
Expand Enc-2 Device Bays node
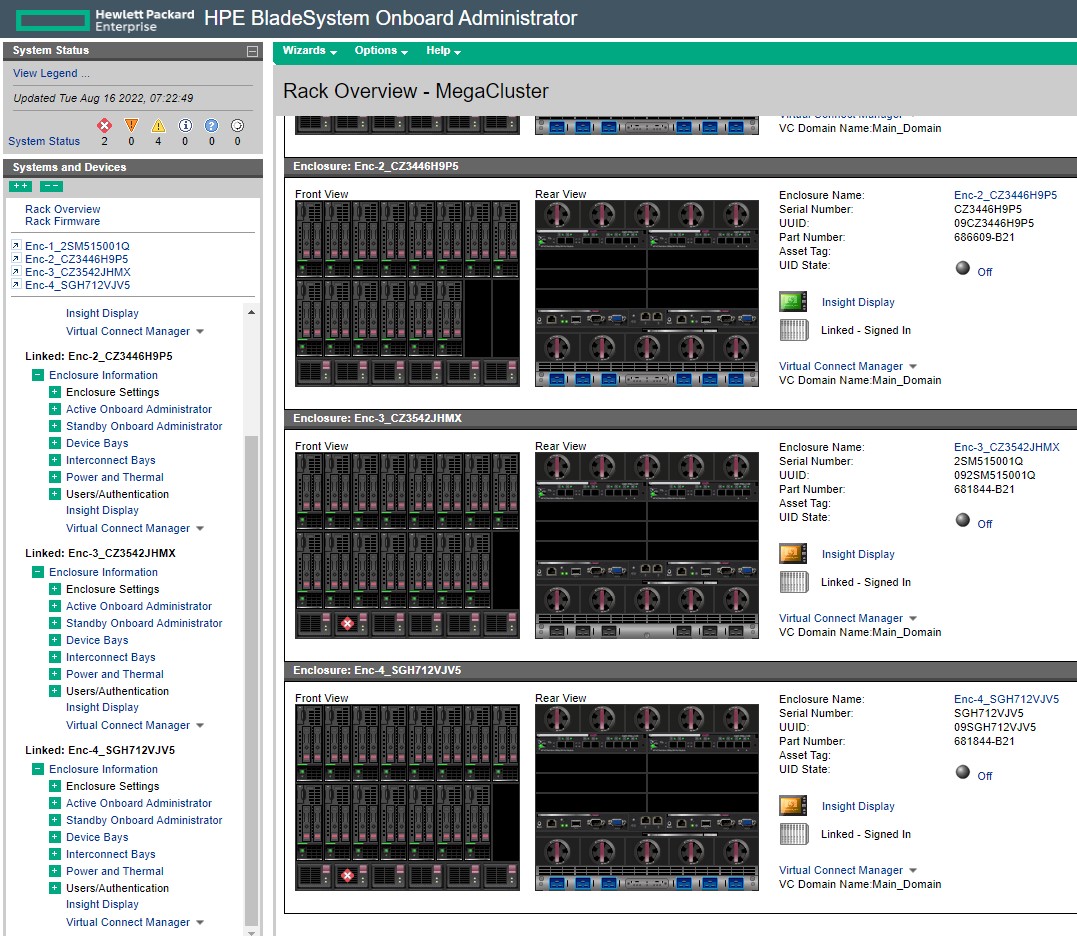55,443
